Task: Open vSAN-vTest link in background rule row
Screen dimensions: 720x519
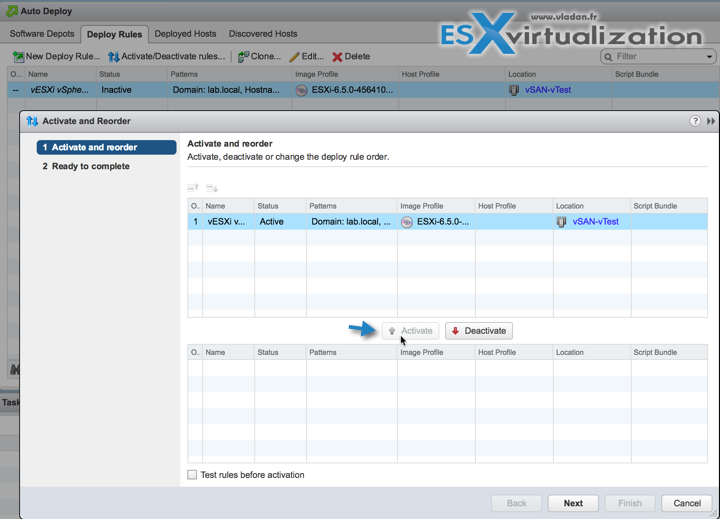Action: point(548,90)
